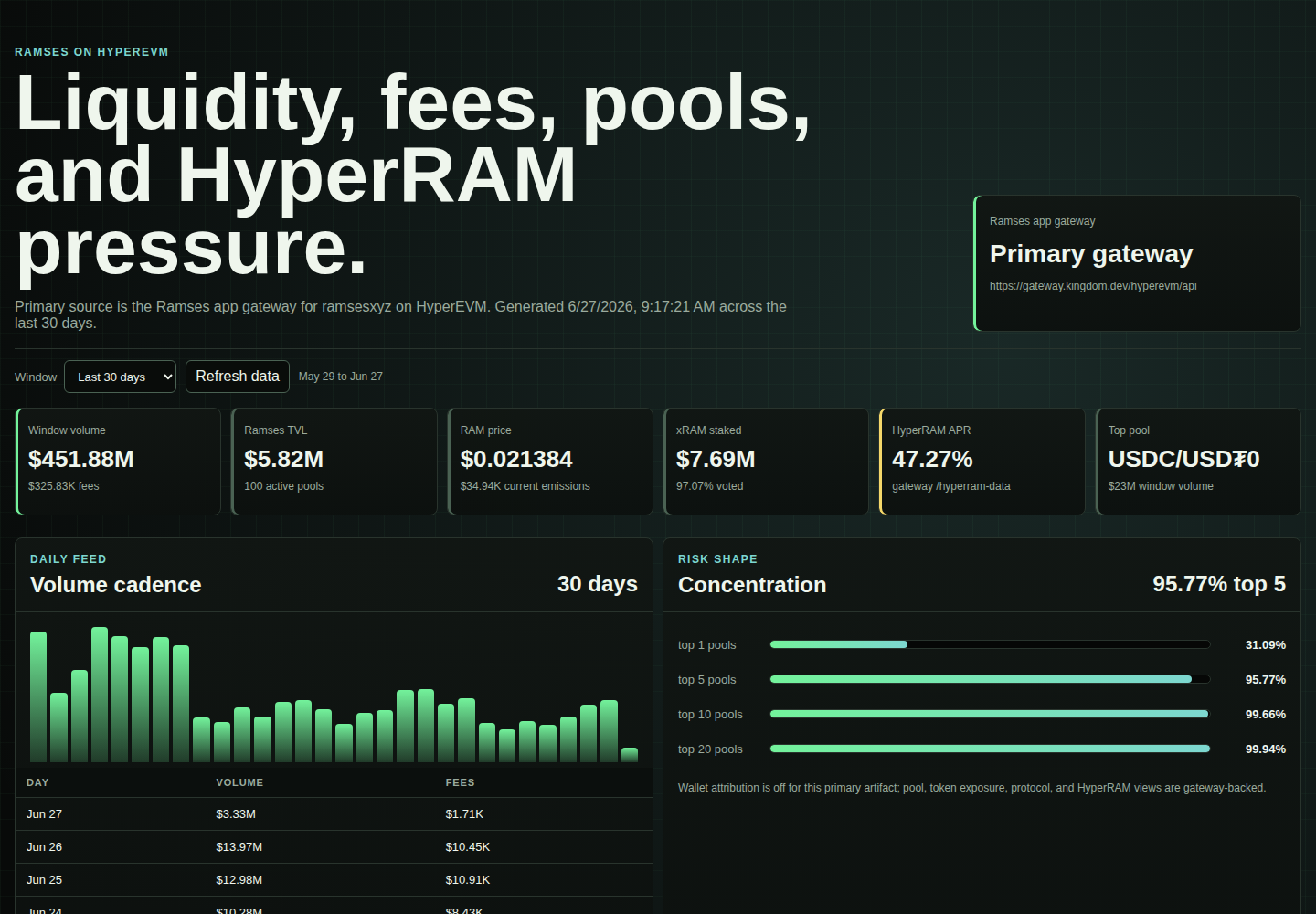1316x914 pixels.
Task: Click the '97.07% voted' subtext
Action: (710, 486)
